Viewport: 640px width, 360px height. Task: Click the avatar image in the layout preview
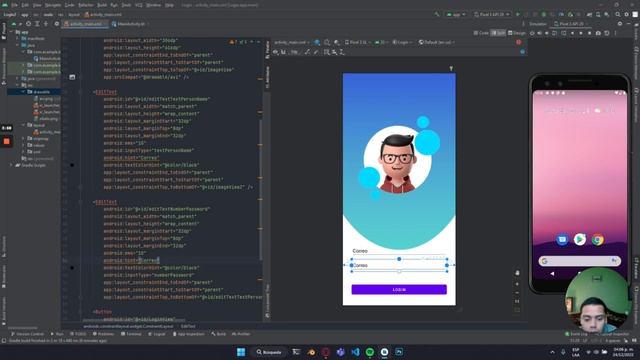point(398,160)
